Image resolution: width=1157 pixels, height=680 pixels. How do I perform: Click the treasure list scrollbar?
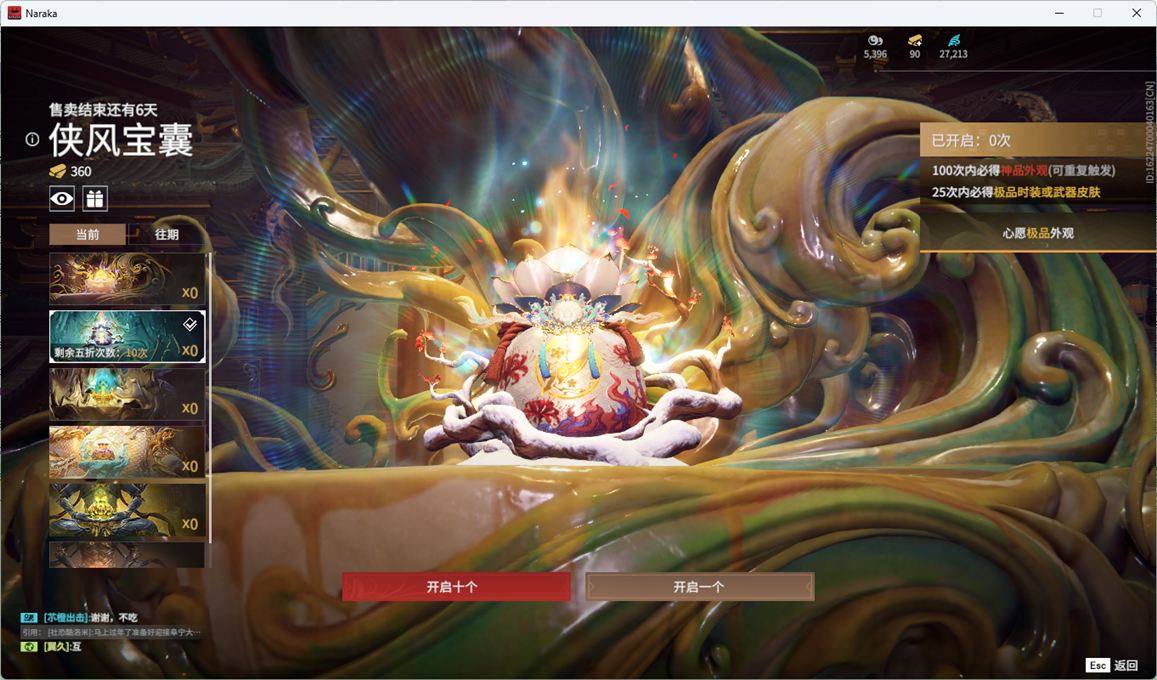[x=210, y=398]
